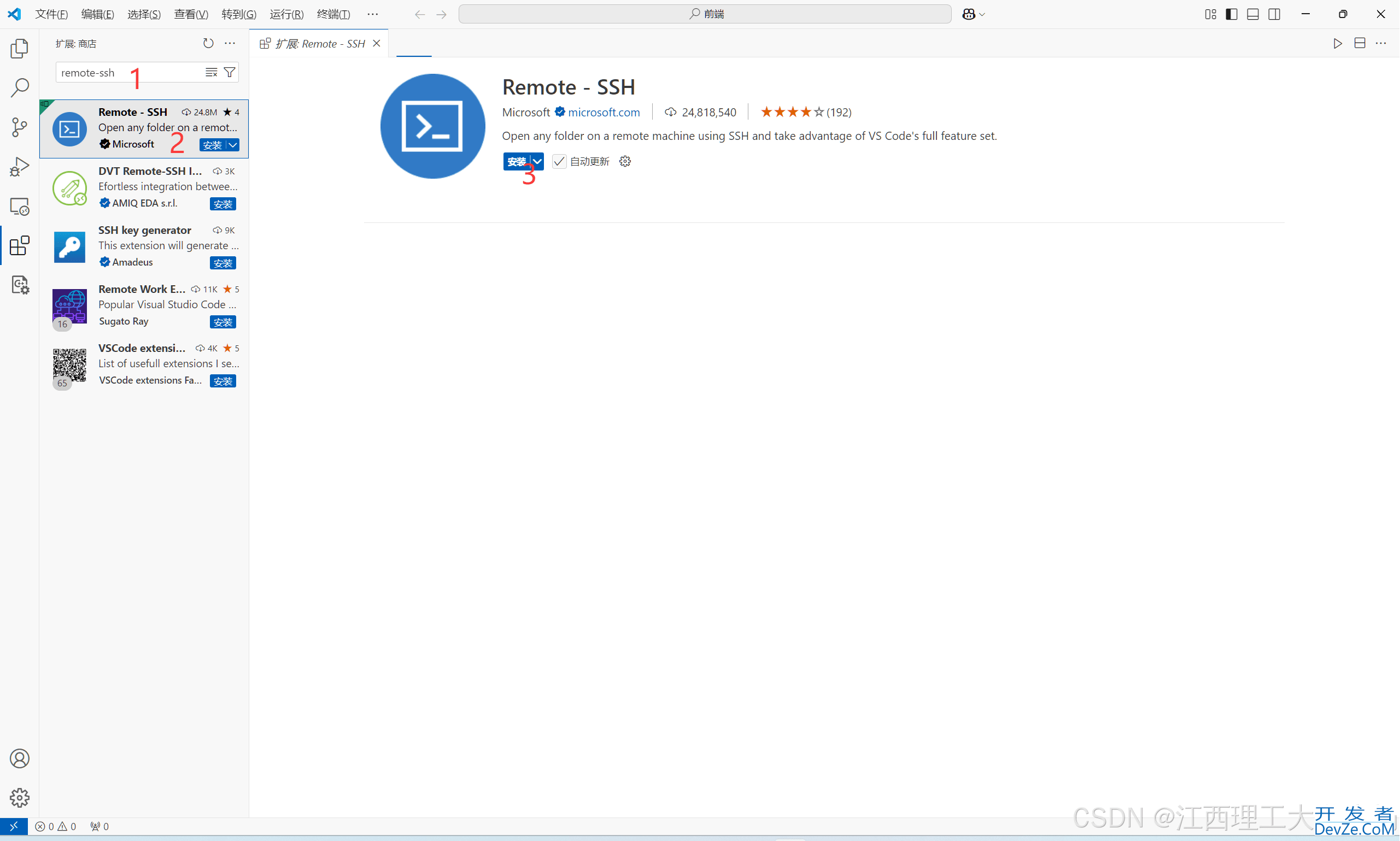Click the ports indicator in status bar
This screenshot has width=1400, height=841.
(x=99, y=826)
